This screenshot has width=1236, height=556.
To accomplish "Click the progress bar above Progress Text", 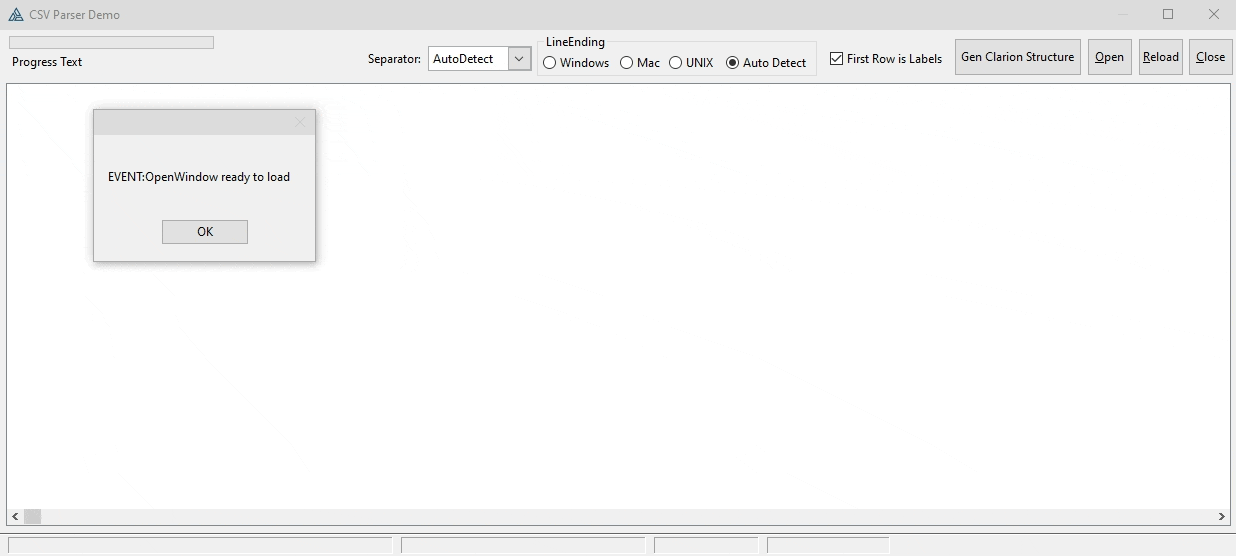I will [x=111, y=43].
